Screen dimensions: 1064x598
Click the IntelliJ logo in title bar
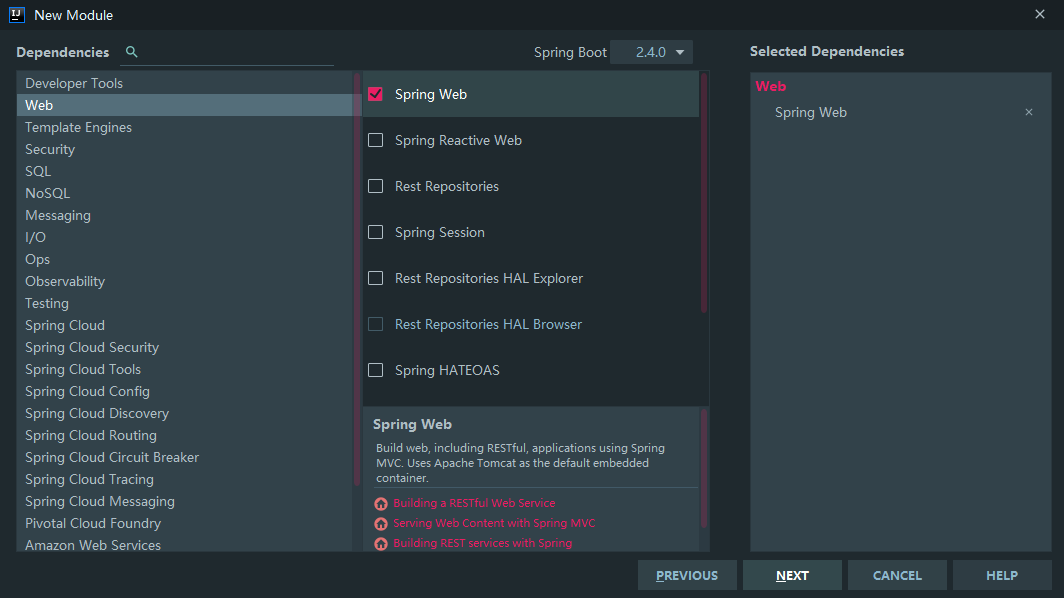point(17,15)
